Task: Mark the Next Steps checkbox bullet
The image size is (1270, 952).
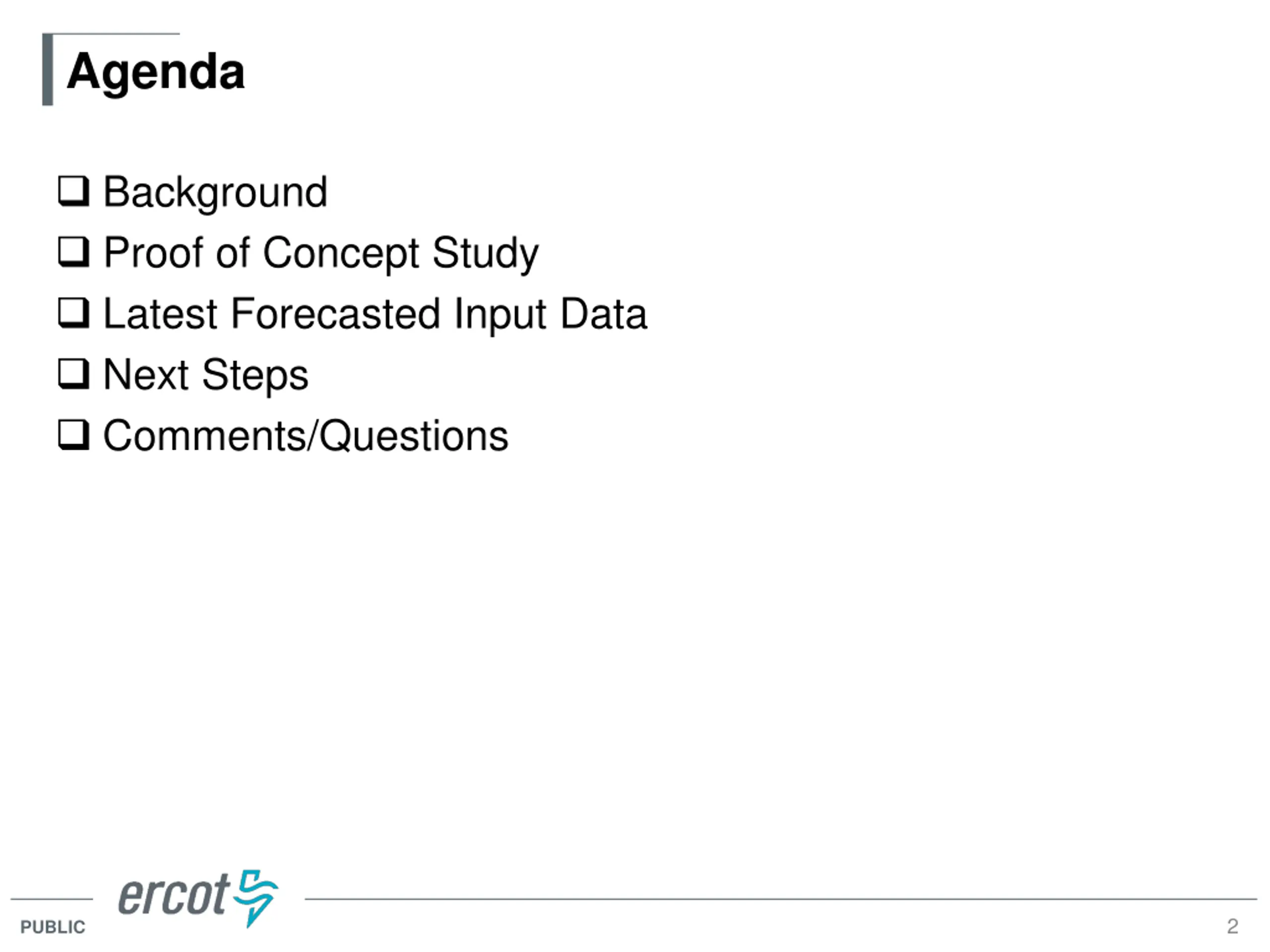Action: [x=74, y=373]
